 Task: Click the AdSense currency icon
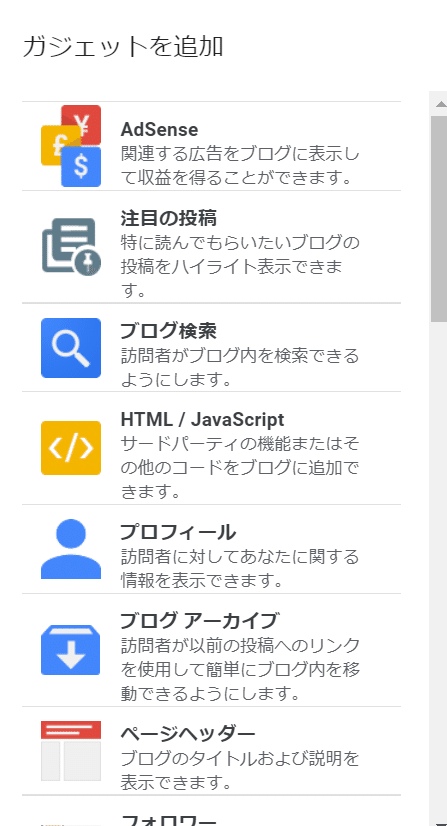click(71, 146)
